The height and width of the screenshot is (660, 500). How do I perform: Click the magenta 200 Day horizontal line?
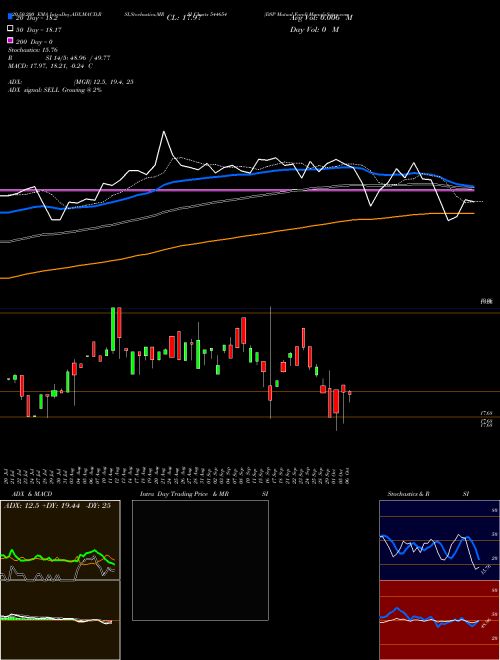coord(236,190)
